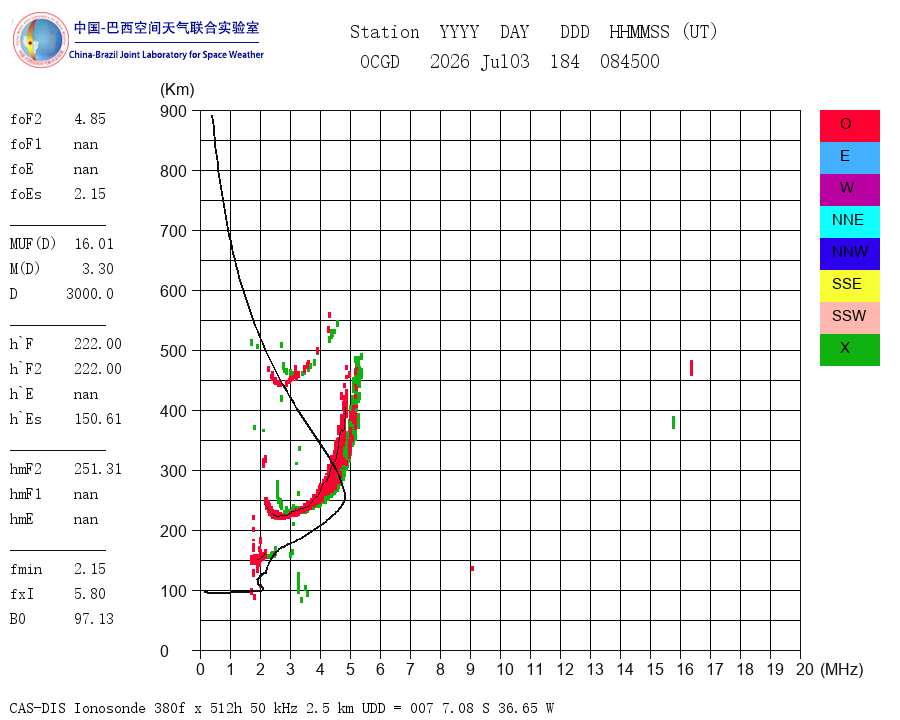The image size is (900, 720).
Task: Click the B0 value 97.13
Action: click(94, 619)
